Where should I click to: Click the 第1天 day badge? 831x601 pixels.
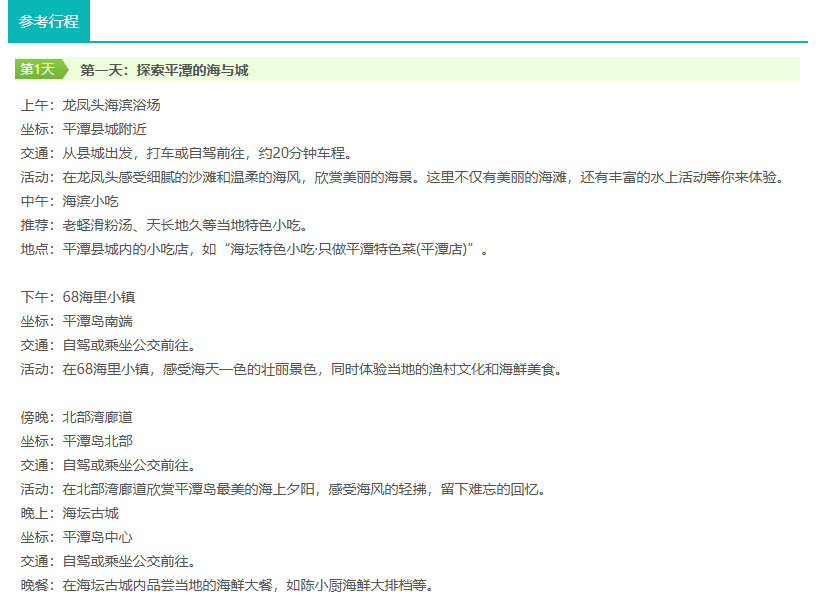click(x=41, y=69)
